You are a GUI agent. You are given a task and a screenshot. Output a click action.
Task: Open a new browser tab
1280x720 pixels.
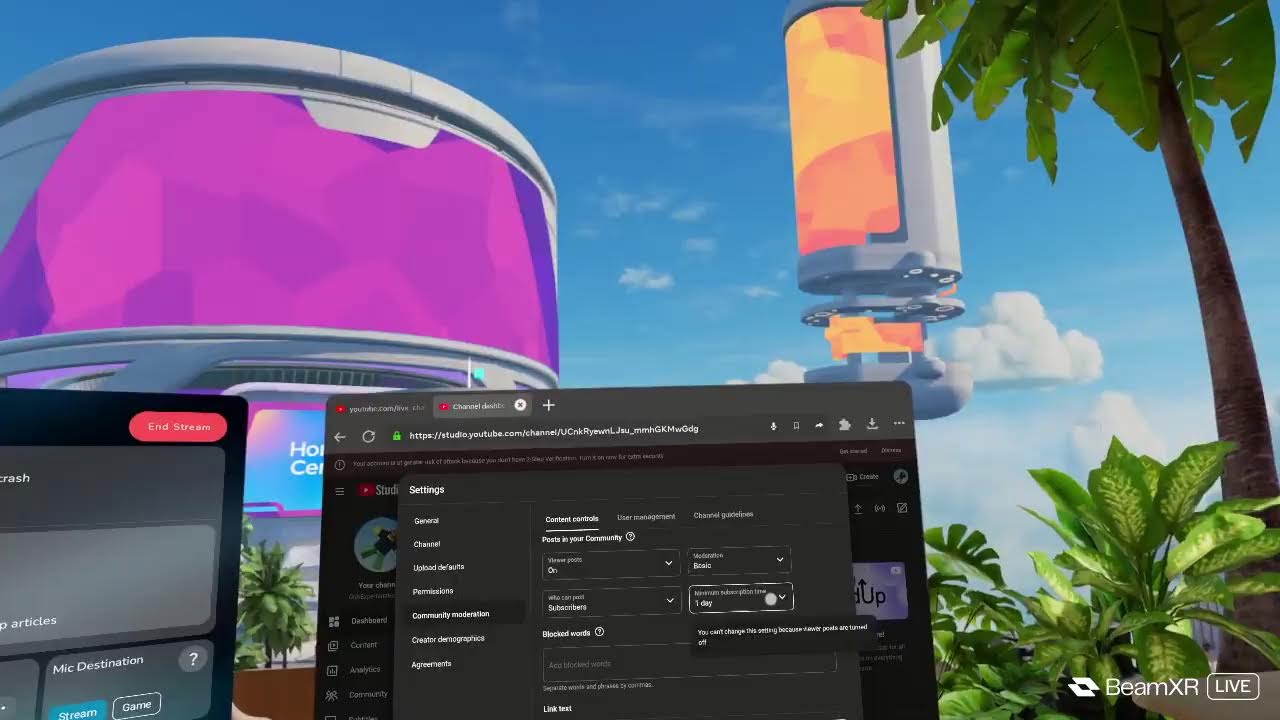[x=548, y=405]
